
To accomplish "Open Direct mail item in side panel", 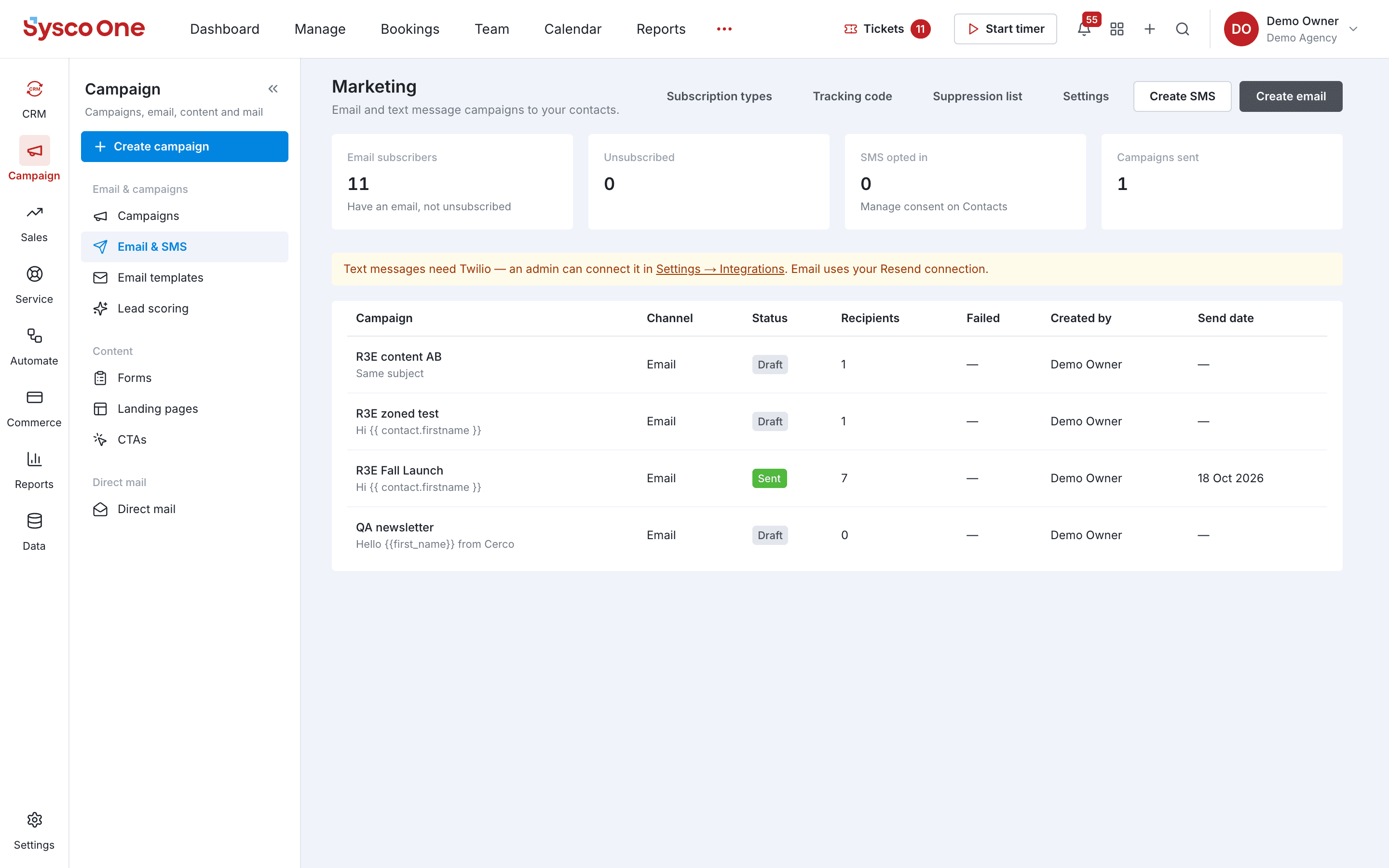I will (184, 509).
